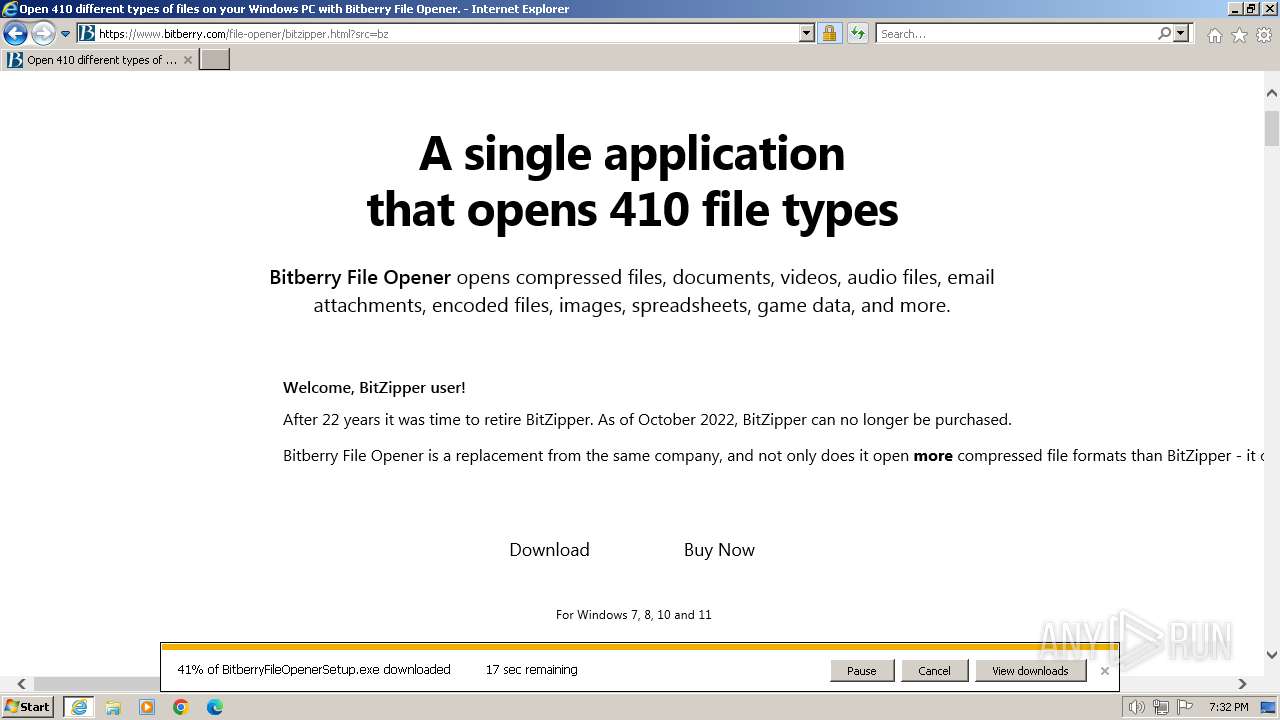Click the network tray icon

(x=1161, y=707)
